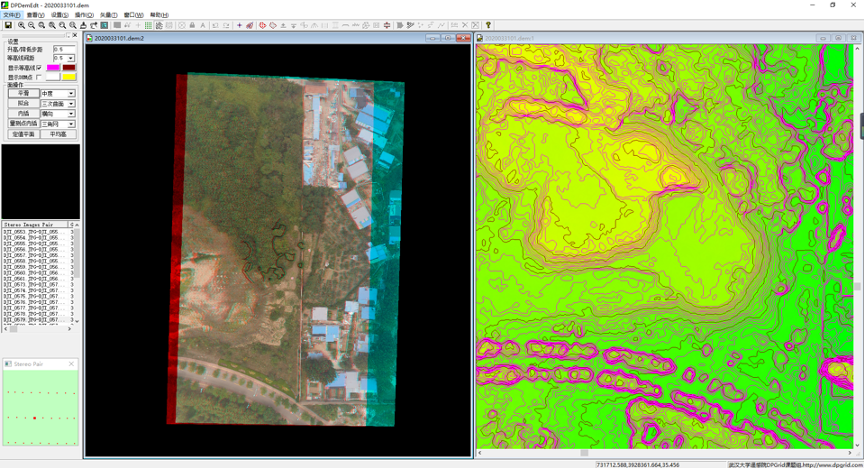Select the red eraser tool icon
The width and height of the screenshot is (864, 468).
pos(250,25)
